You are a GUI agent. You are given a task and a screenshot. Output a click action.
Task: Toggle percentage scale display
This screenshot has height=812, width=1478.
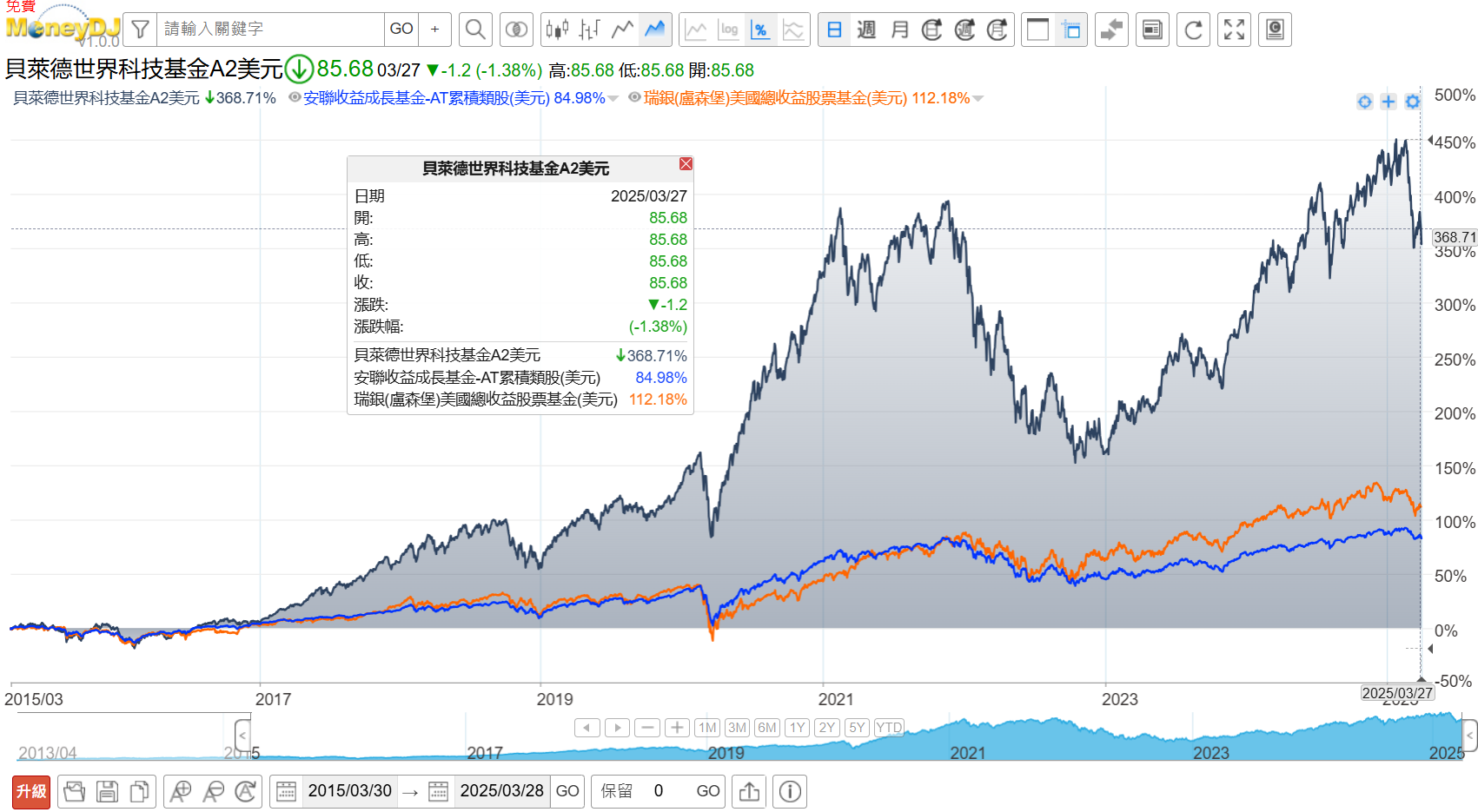(762, 29)
